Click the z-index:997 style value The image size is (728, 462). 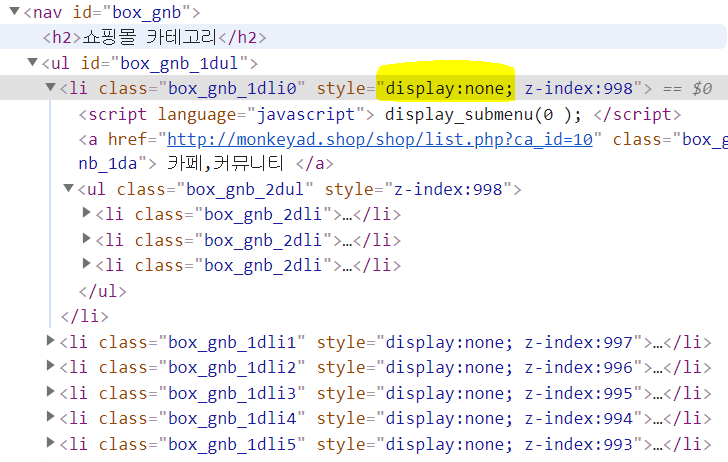(x=579, y=343)
